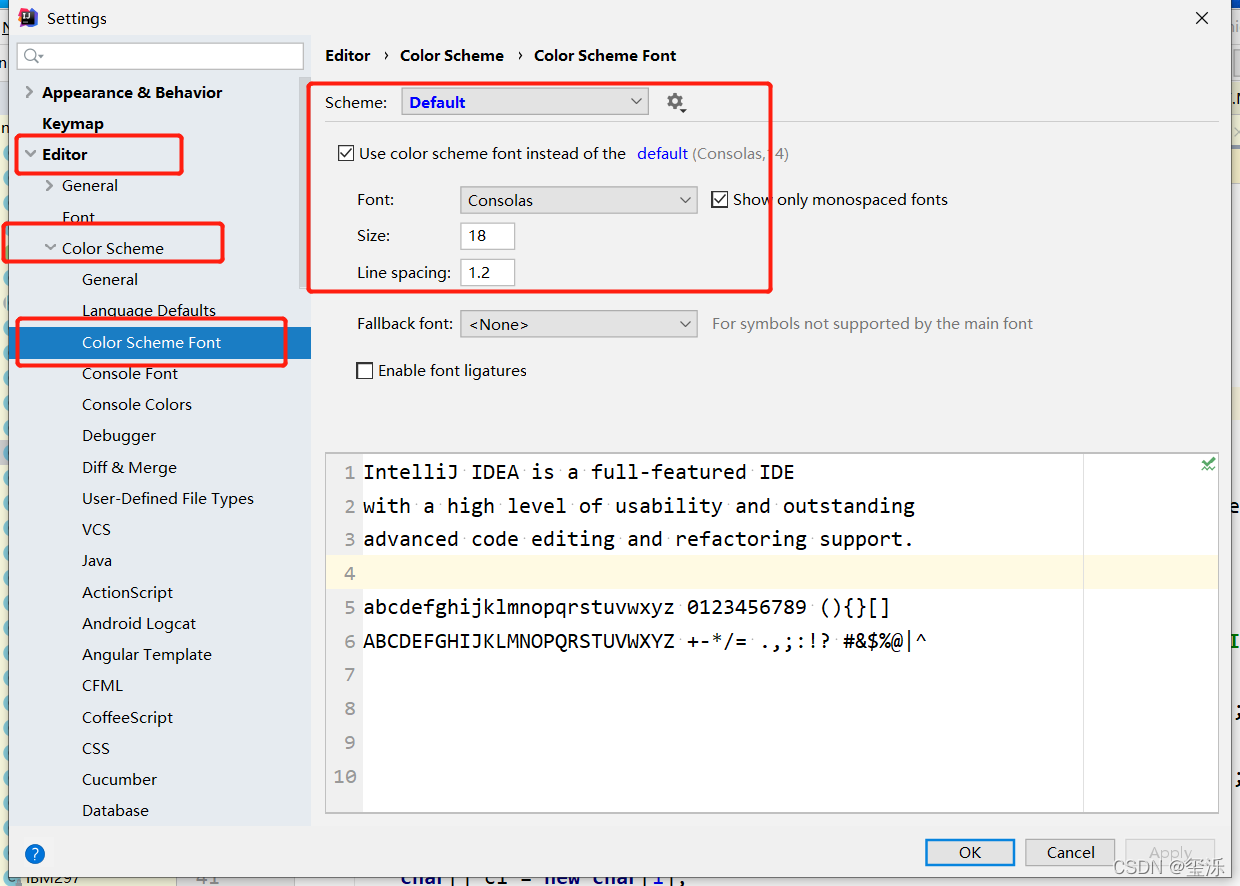Viewport: 1240px width, 886px height.
Task: Click Editor in the breadcrumb
Action: [x=348, y=56]
